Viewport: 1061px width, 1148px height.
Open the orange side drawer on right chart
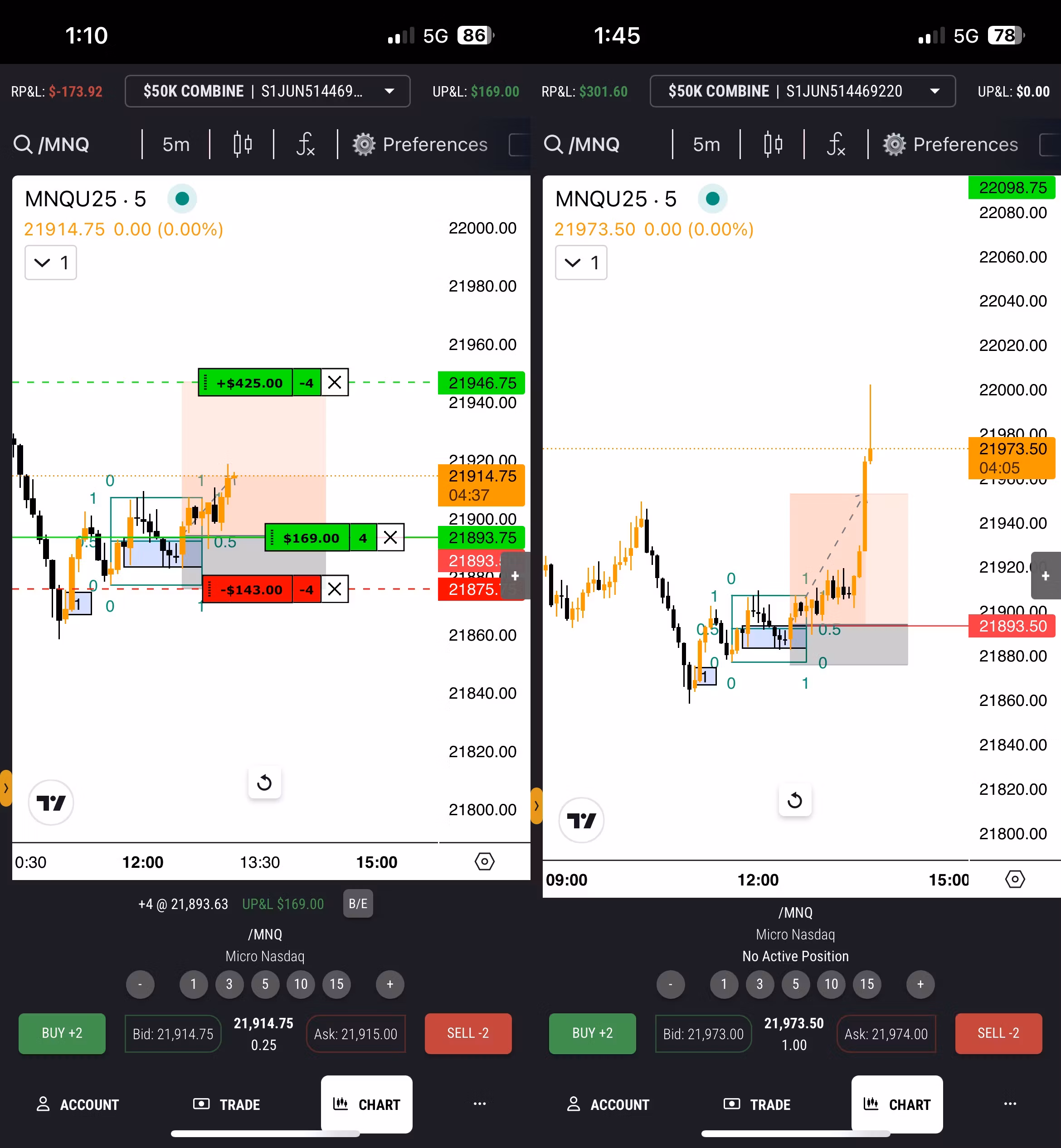click(536, 806)
